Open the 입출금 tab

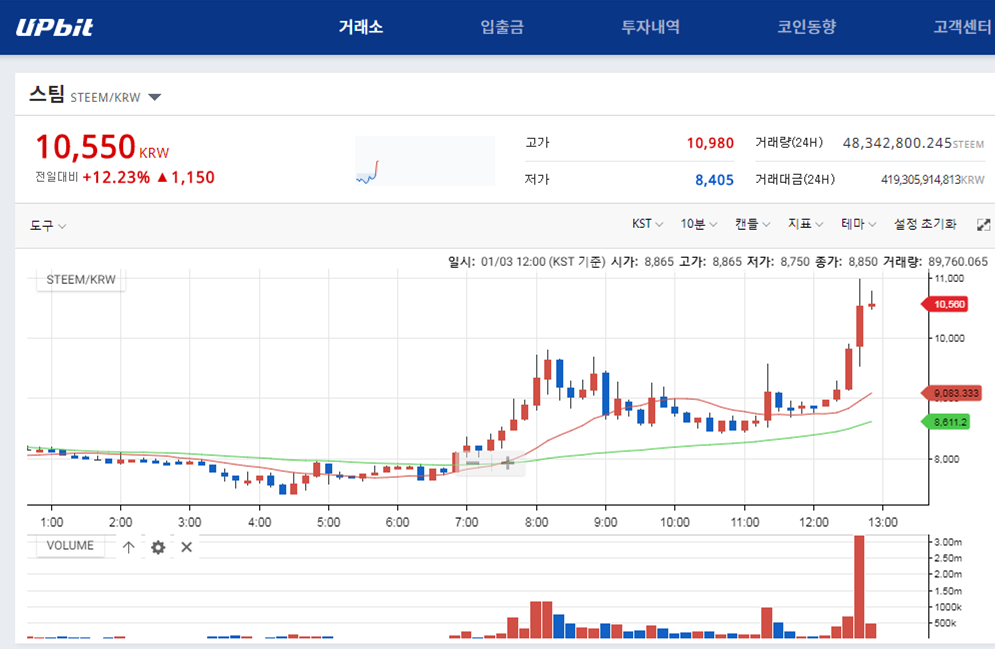(x=502, y=27)
